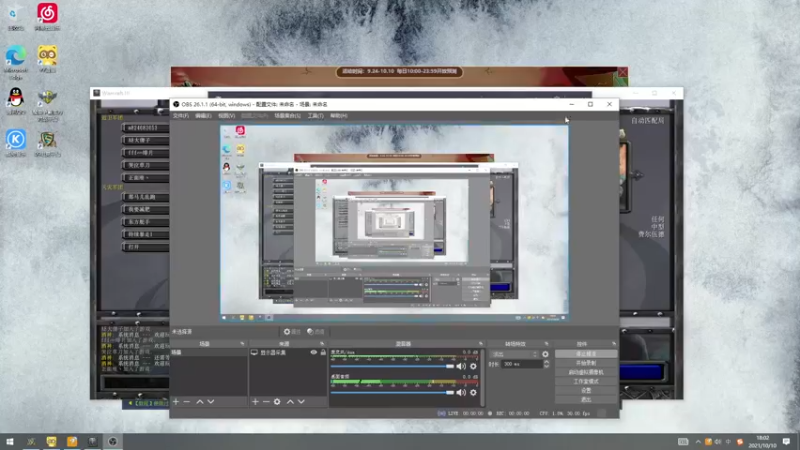The height and width of the screenshot is (450, 800).
Task: Add a new scene with plus icon
Action: [x=176, y=402]
